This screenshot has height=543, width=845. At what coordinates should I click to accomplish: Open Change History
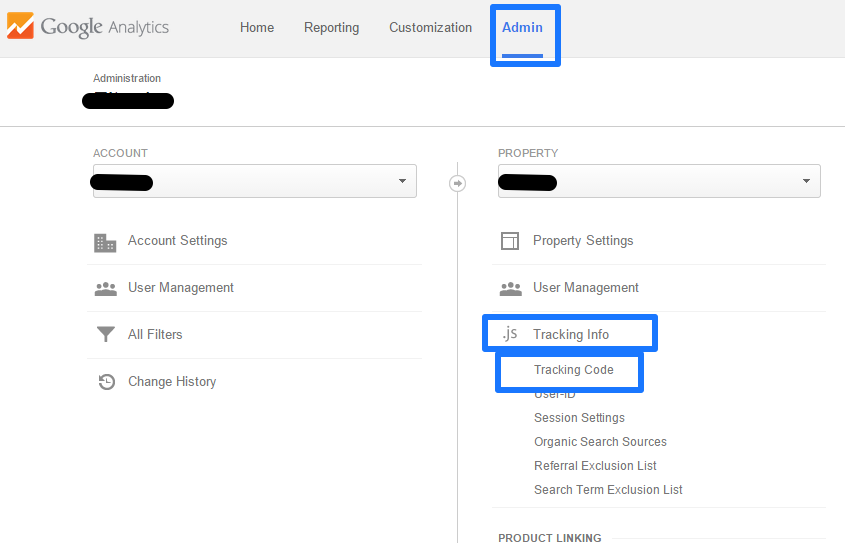tap(172, 382)
